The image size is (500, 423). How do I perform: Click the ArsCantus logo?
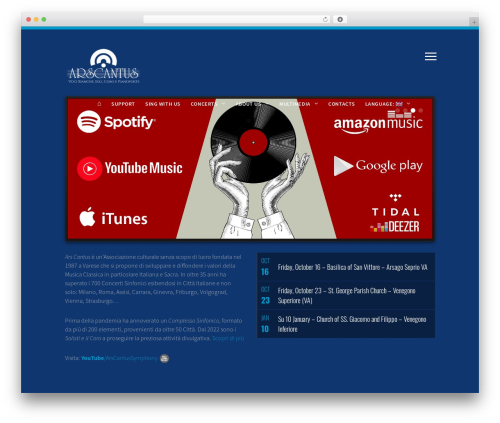[x=103, y=66]
